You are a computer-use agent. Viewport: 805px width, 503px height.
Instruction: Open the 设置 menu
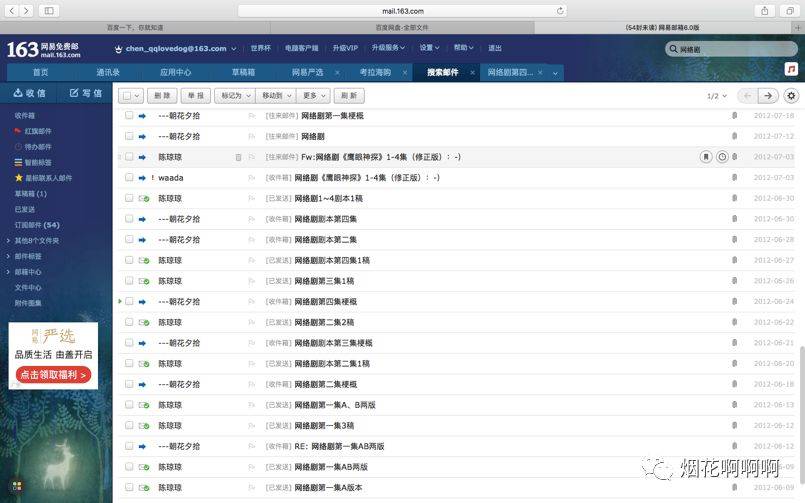(429, 48)
